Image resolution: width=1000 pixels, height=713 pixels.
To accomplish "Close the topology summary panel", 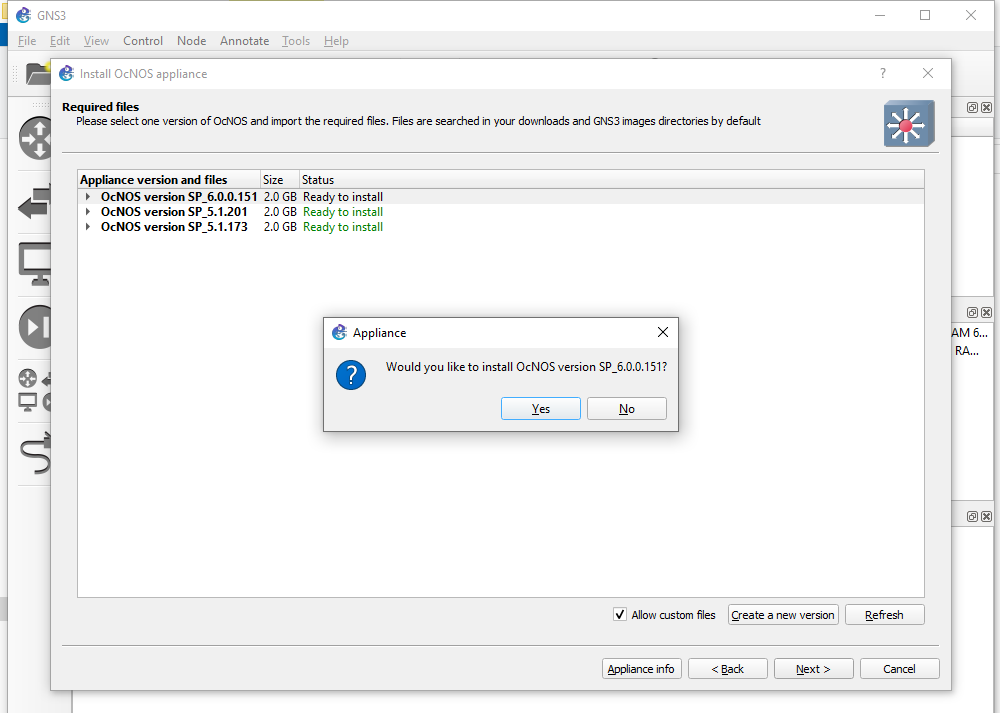I will point(986,107).
